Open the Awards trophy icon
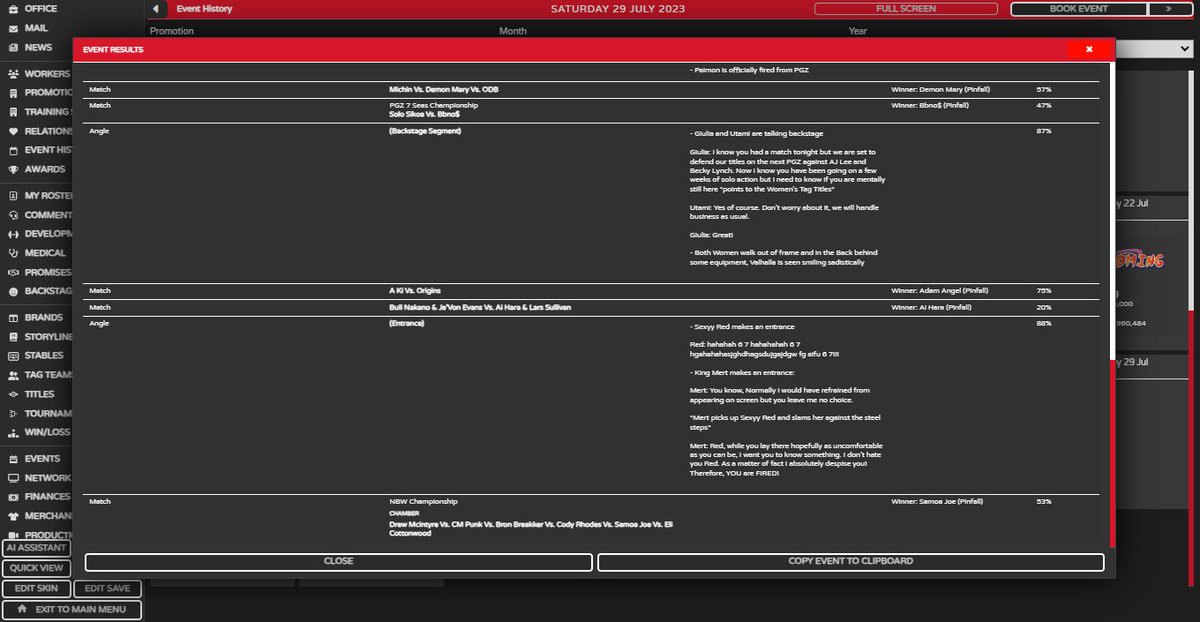1200x622 pixels. 14,169
